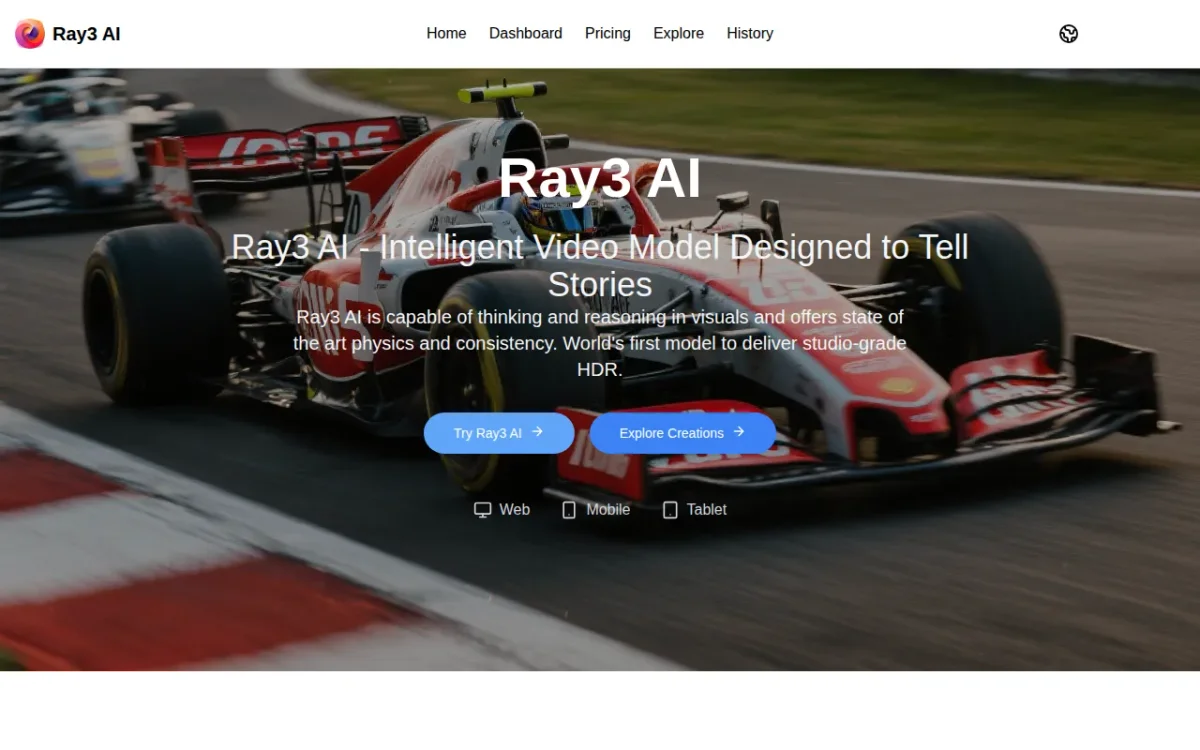Select the Tablet platform label
The height and width of the screenshot is (750, 1200).
706,510
